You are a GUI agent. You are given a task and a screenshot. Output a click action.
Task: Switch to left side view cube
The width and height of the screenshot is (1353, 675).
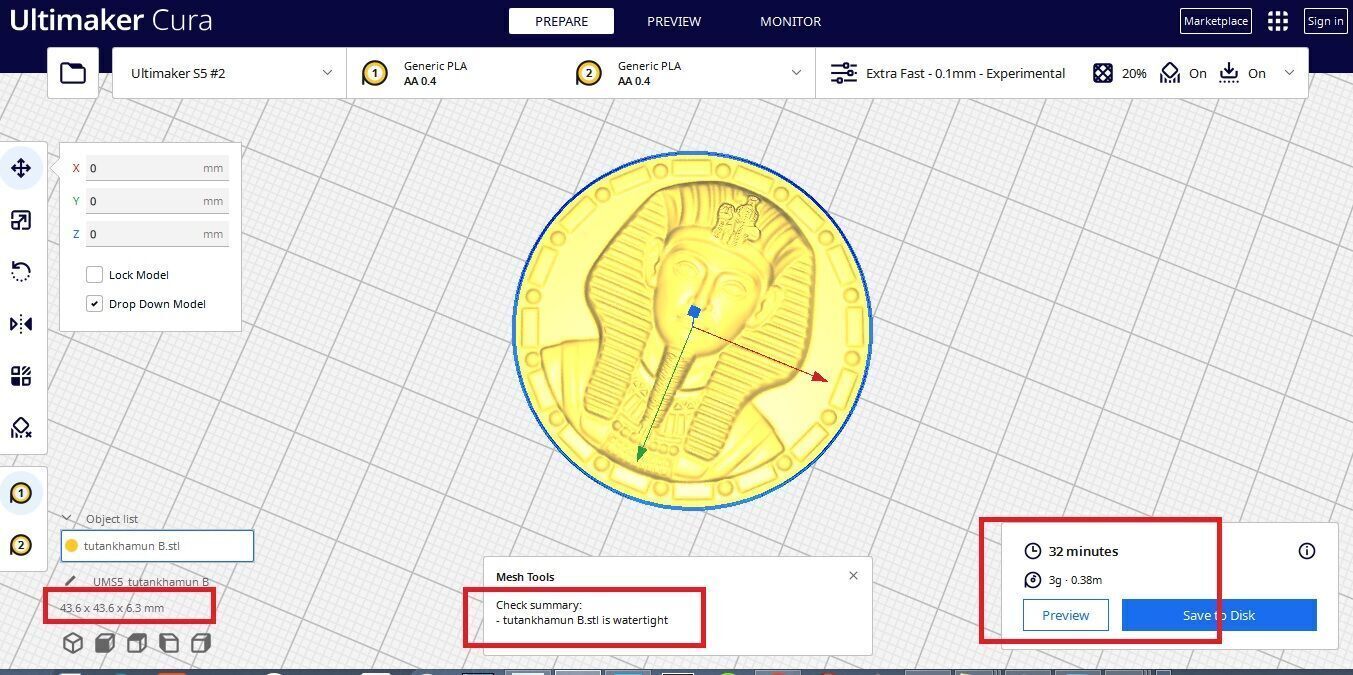(169, 643)
